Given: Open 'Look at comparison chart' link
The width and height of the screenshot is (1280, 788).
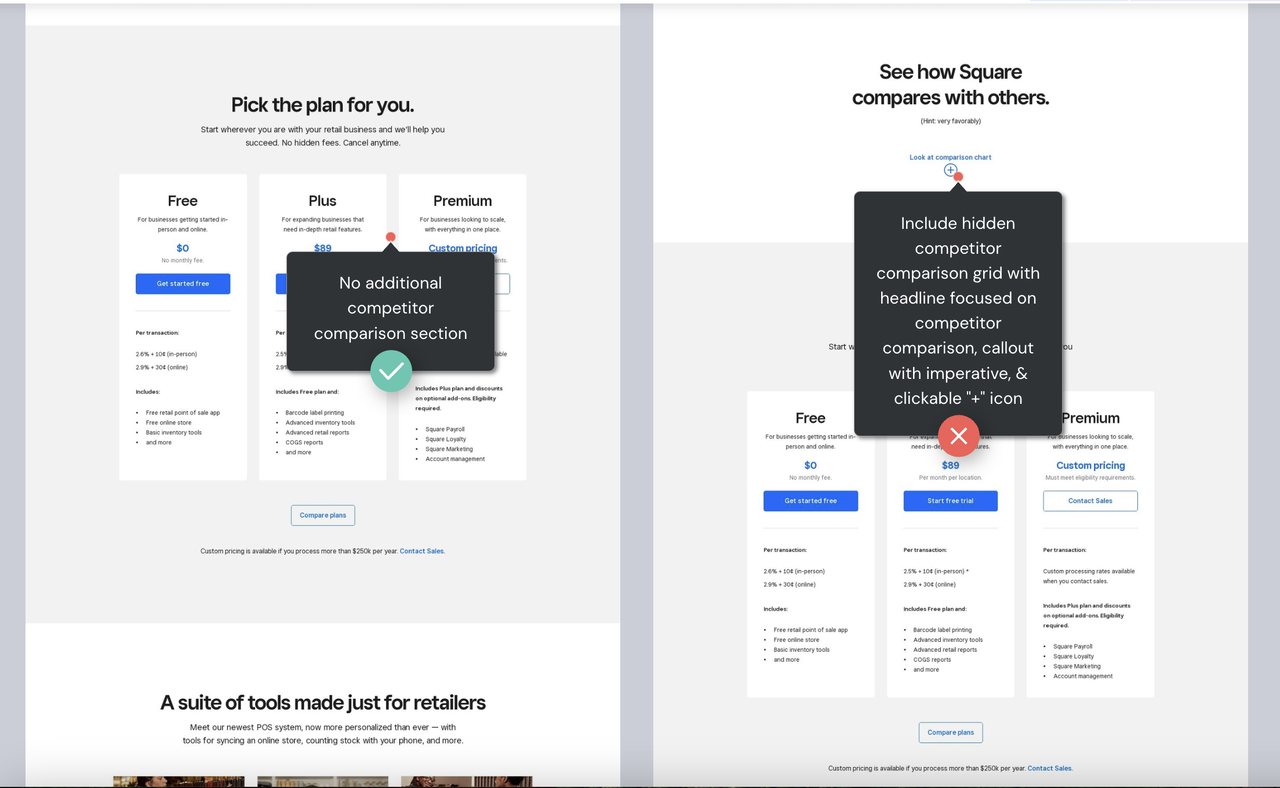Looking at the screenshot, I should (x=950, y=157).
